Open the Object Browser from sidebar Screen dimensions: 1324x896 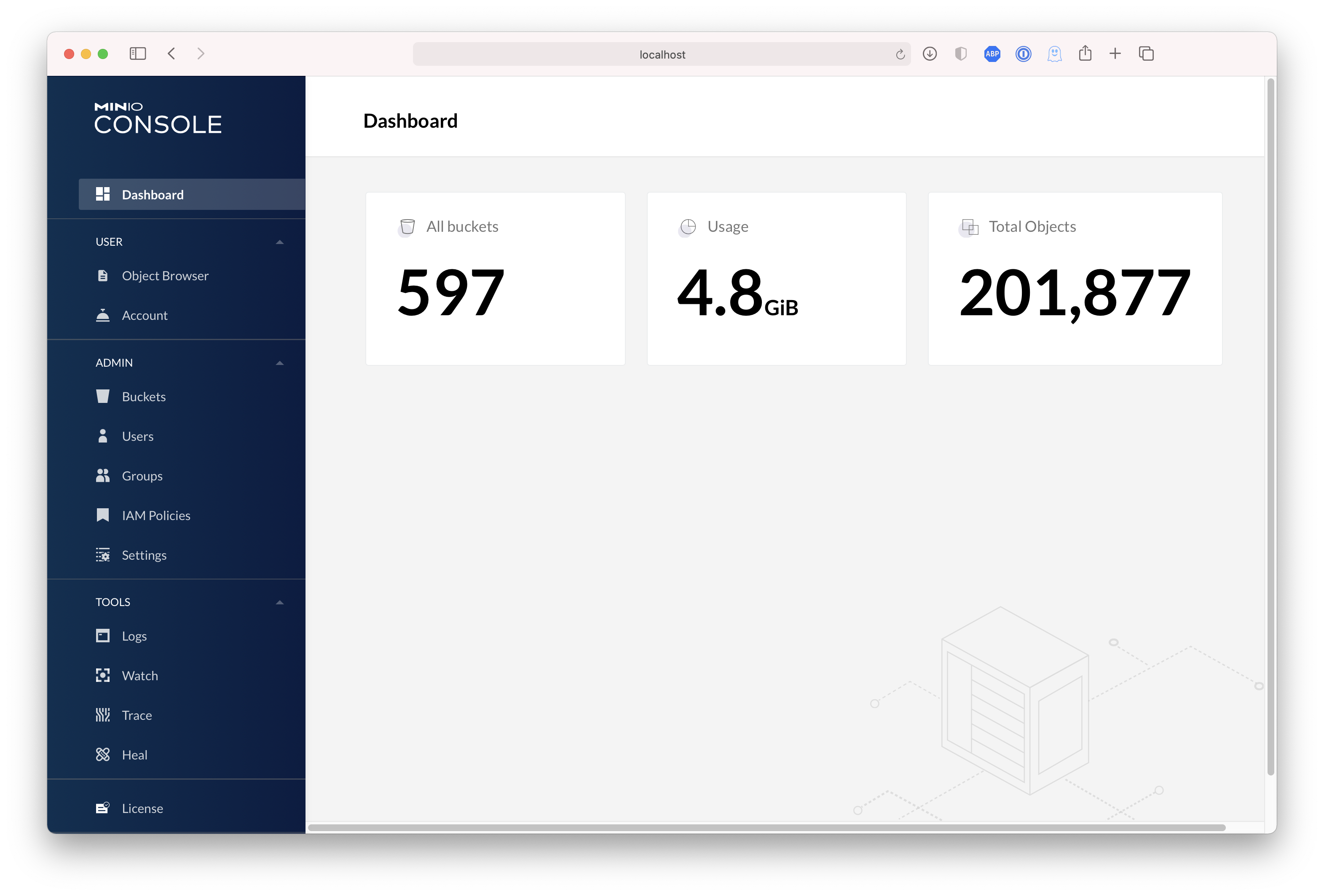[x=165, y=275]
